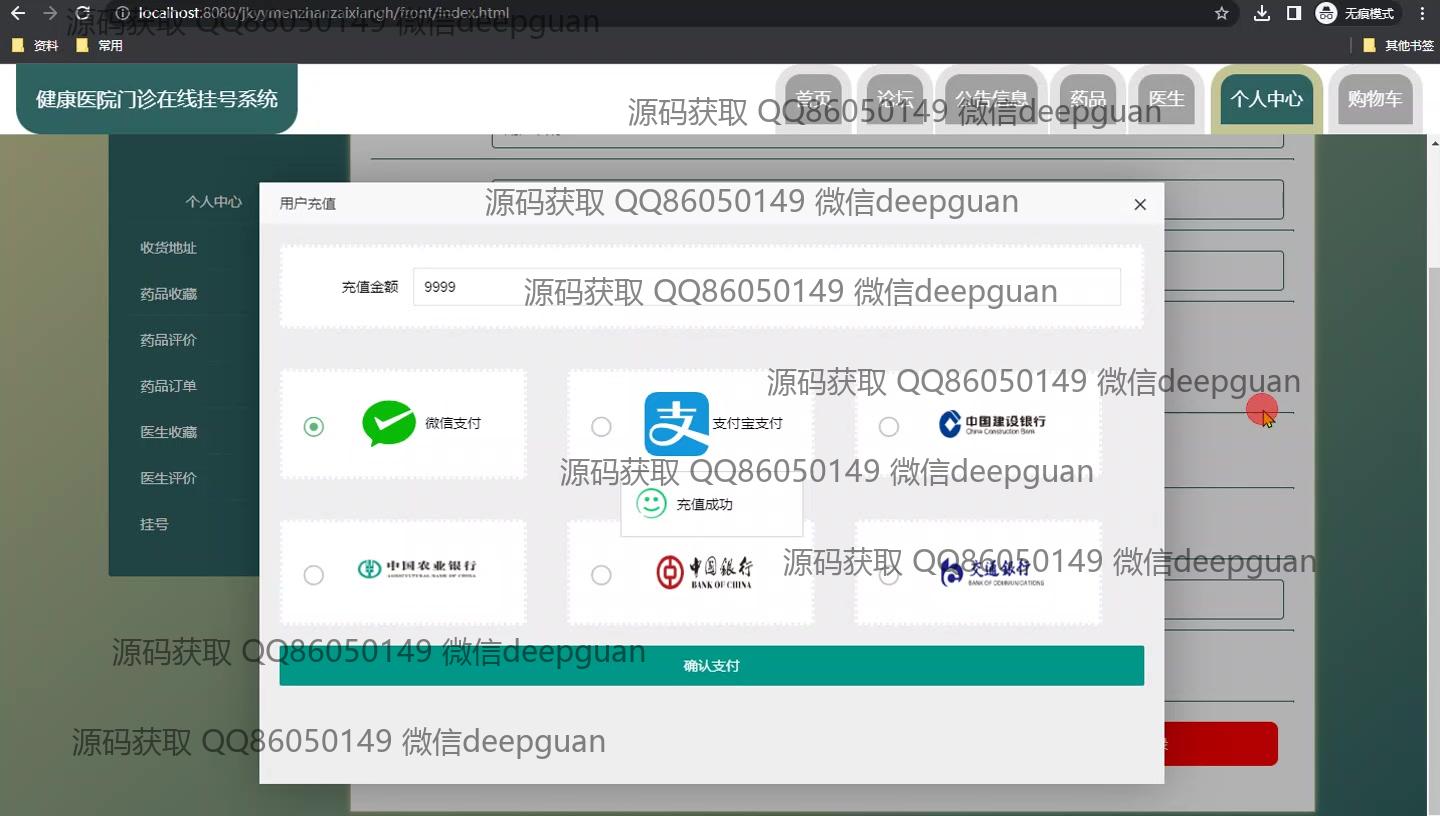The image size is (1440, 816).
Task: Open the 首页 navigation tab
Action: pos(814,99)
